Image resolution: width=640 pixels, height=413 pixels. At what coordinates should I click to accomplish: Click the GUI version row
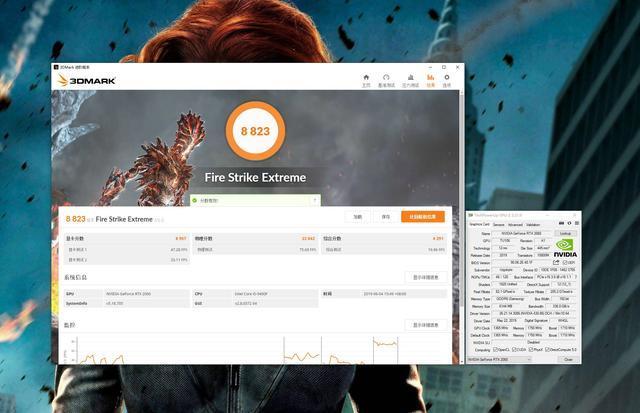[256, 303]
